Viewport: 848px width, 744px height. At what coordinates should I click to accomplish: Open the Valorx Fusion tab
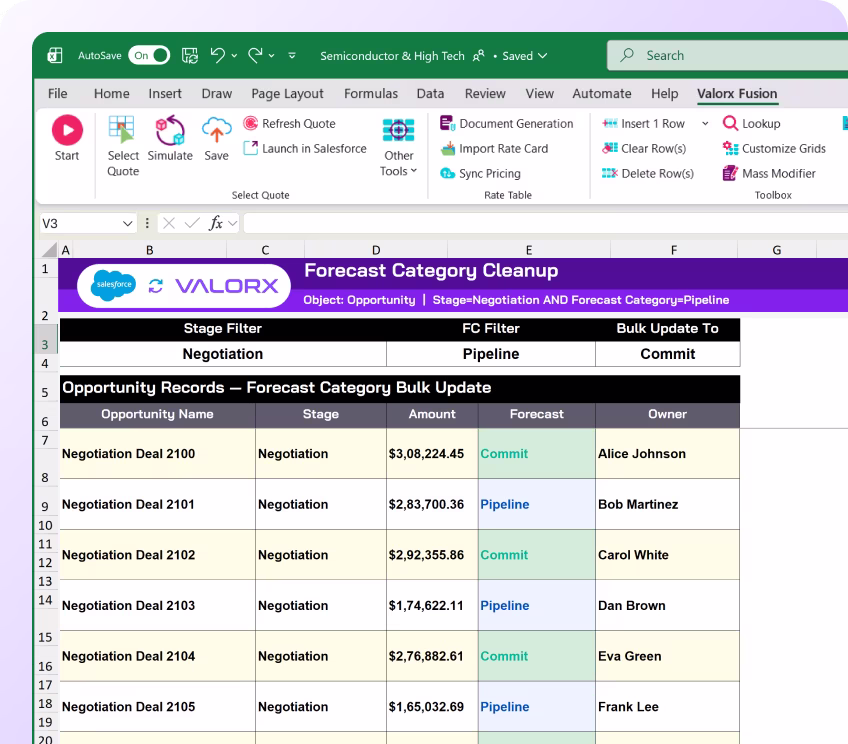click(x=737, y=94)
